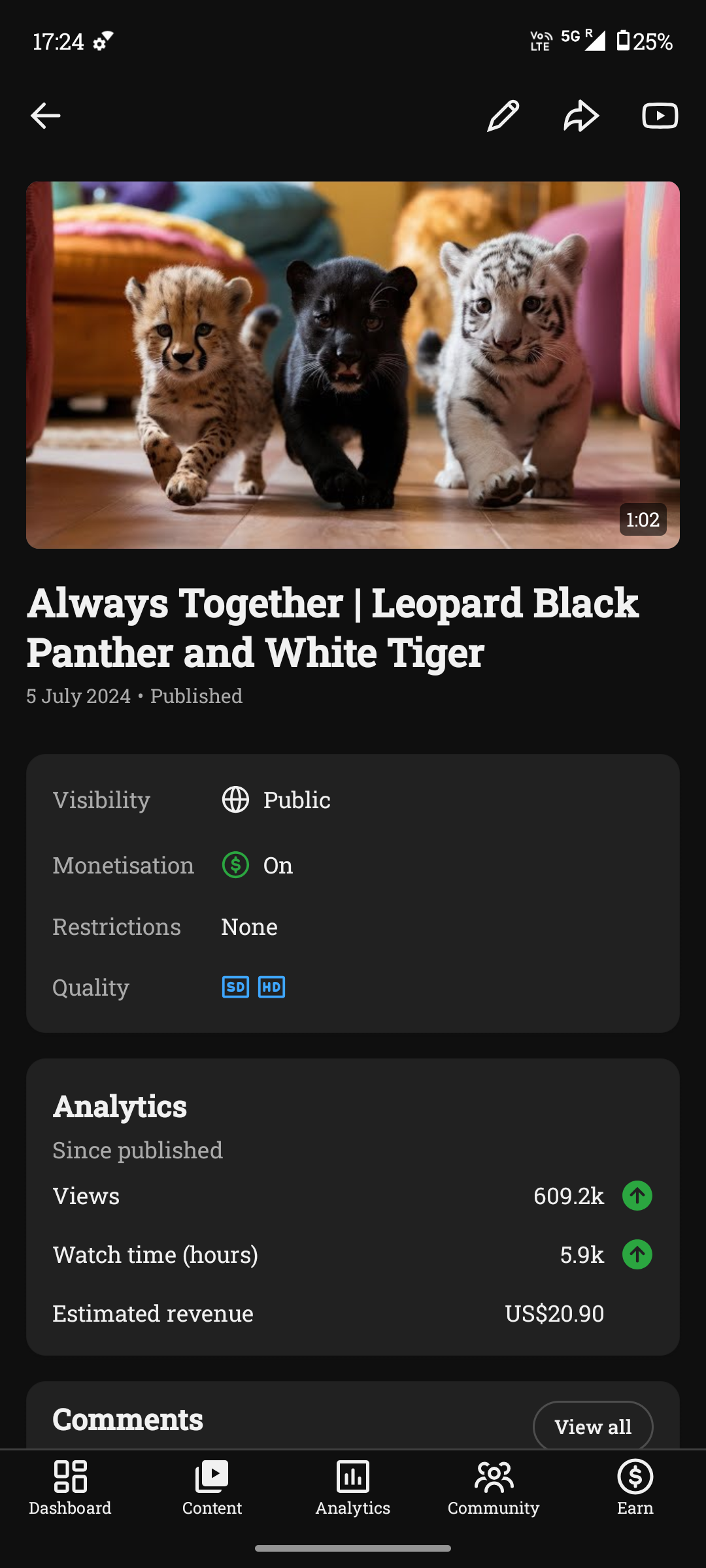Tap the green monetisation dollar icon
Screen dimensions: 706x1568
pyautogui.click(x=235, y=865)
